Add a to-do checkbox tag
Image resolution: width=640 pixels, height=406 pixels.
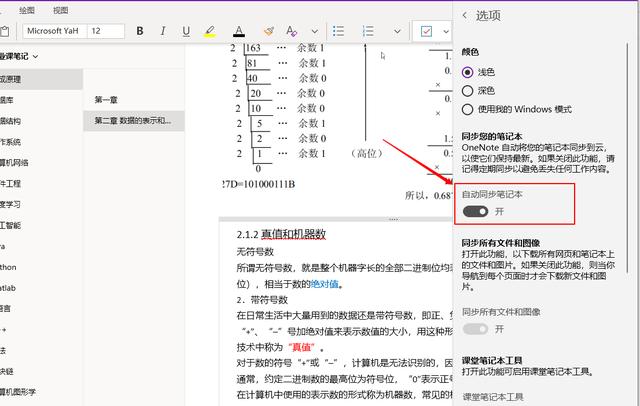point(426,31)
